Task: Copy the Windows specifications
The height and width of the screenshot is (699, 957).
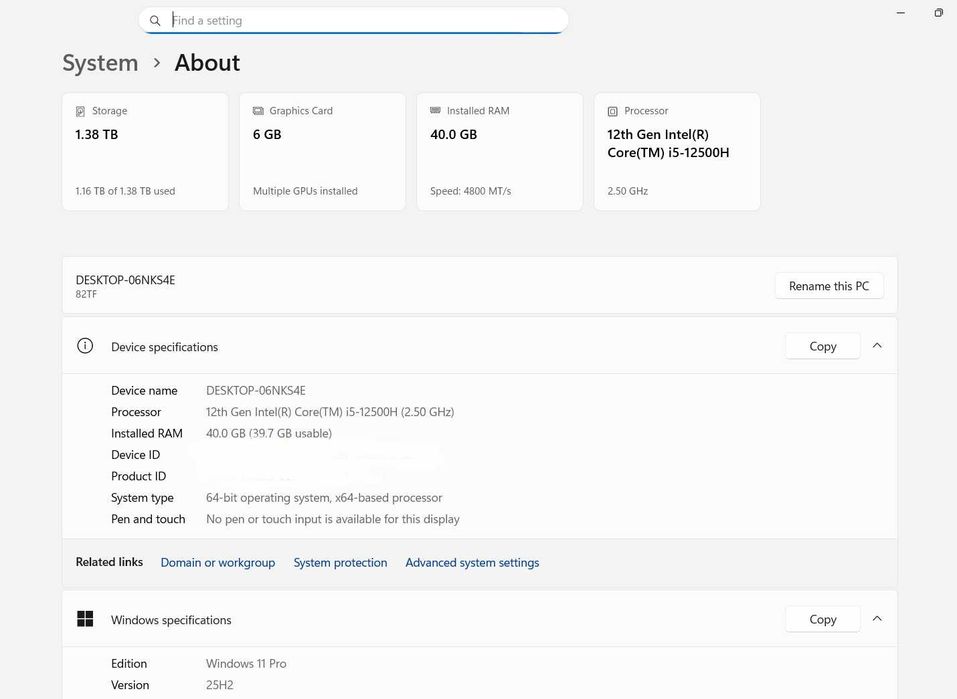Action: 822,619
